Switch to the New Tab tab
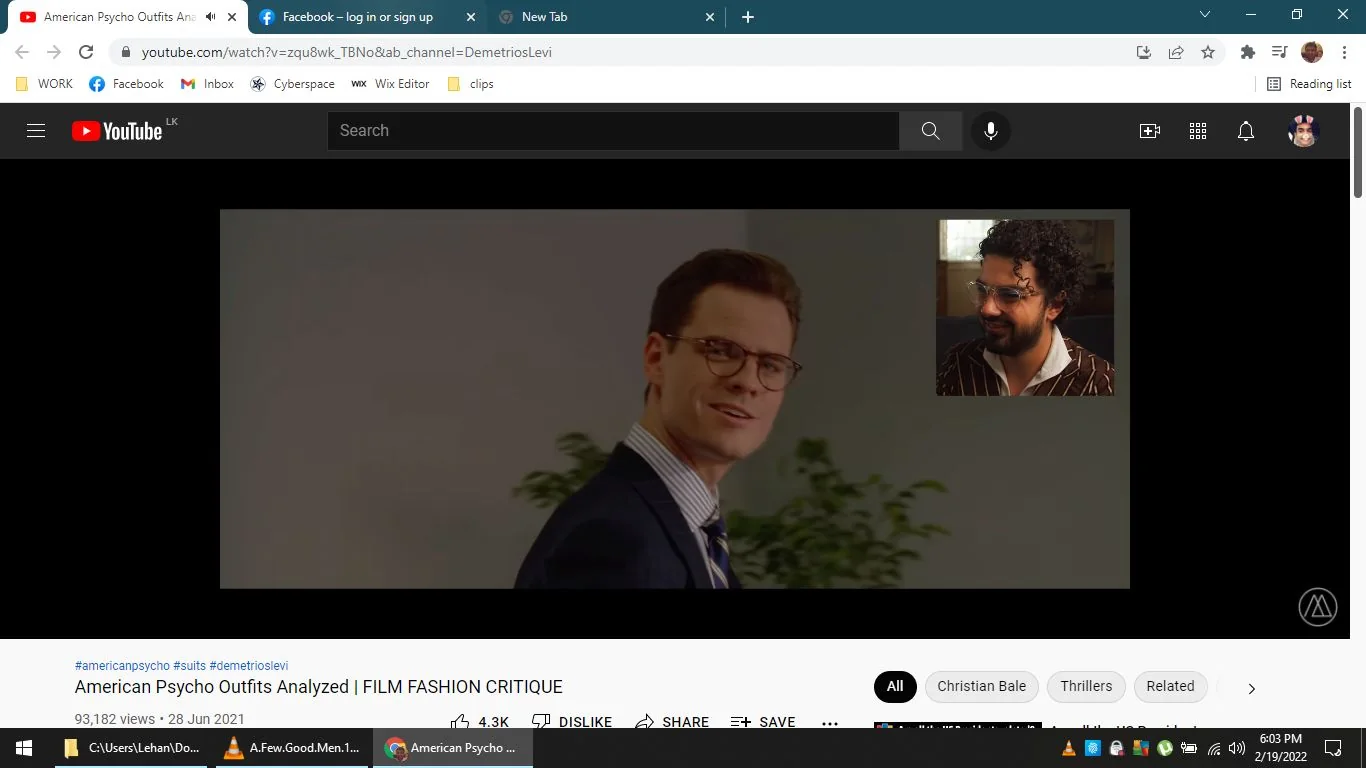This screenshot has width=1366, height=768. point(605,17)
